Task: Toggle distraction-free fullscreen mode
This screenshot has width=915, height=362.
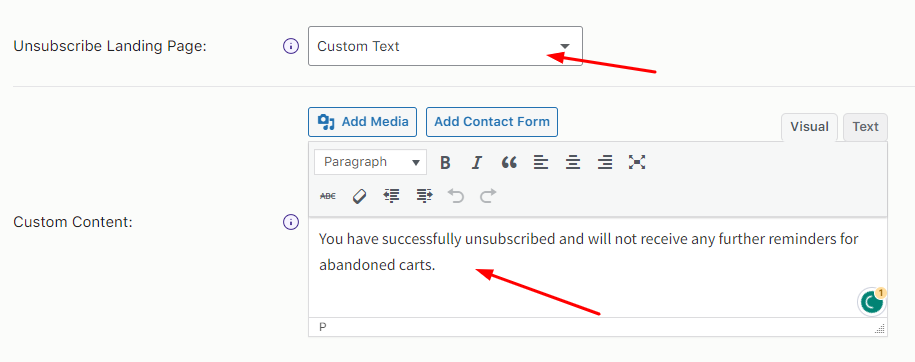Action: (637, 162)
